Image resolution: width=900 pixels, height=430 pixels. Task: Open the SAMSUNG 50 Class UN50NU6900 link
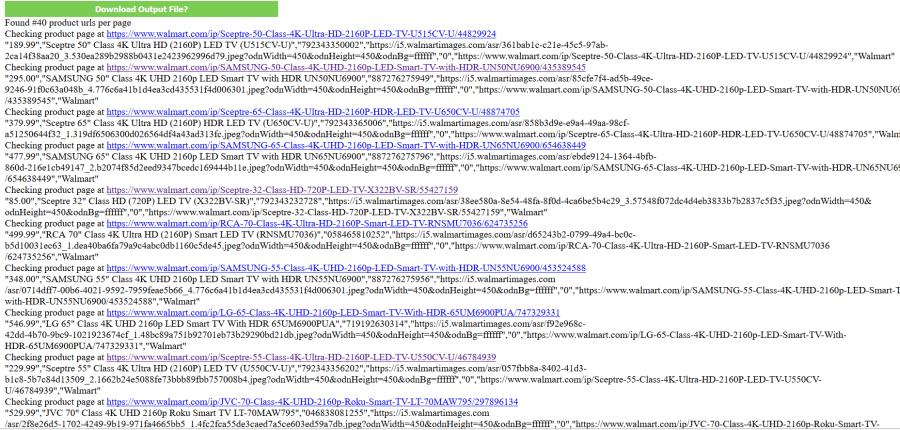[346, 67]
